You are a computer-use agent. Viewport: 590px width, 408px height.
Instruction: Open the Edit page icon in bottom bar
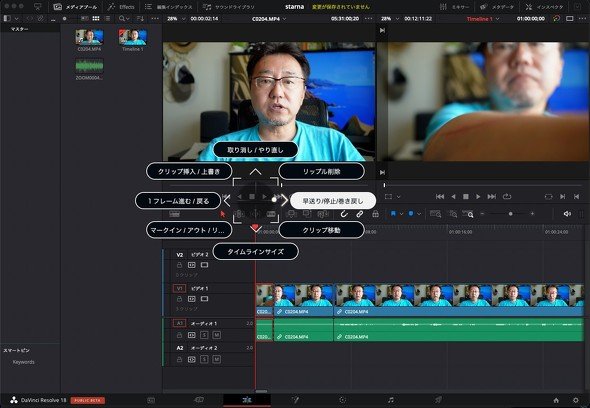pyautogui.click(x=247, y=400)
